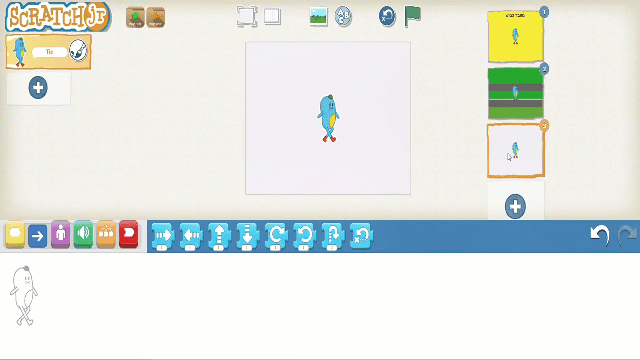Pick the move down block

pos(247,236)
